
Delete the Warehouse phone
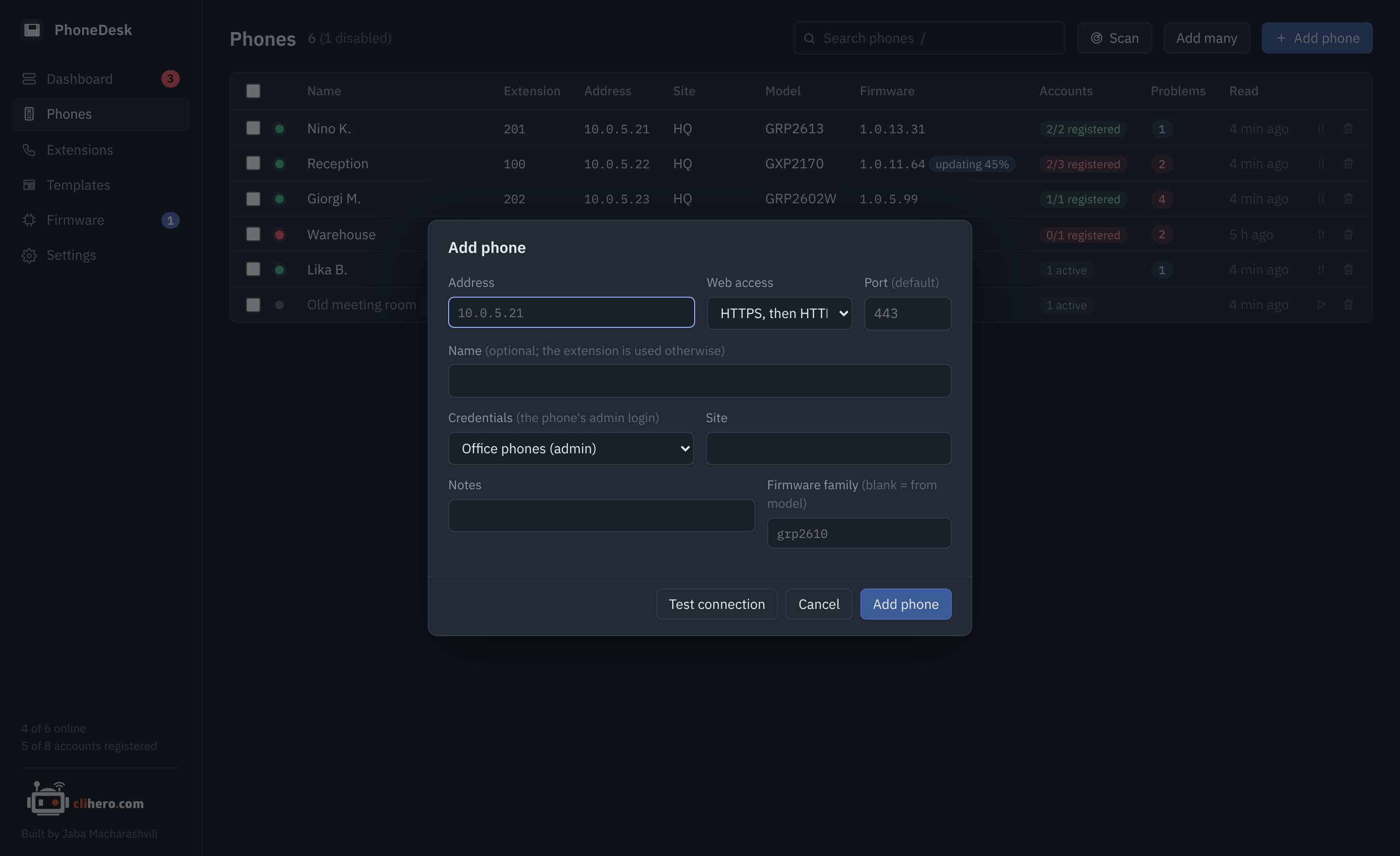[x=1348, y=235]
